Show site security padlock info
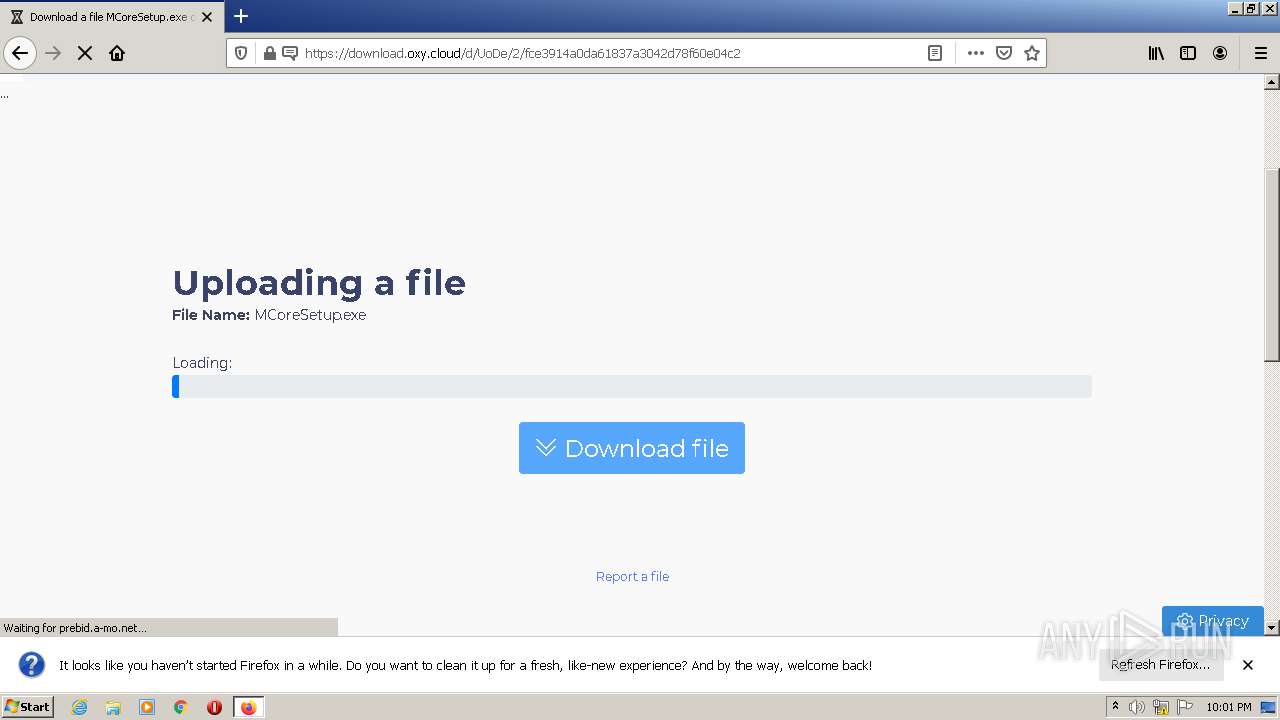1280x720 pixels. pos(269,53)
